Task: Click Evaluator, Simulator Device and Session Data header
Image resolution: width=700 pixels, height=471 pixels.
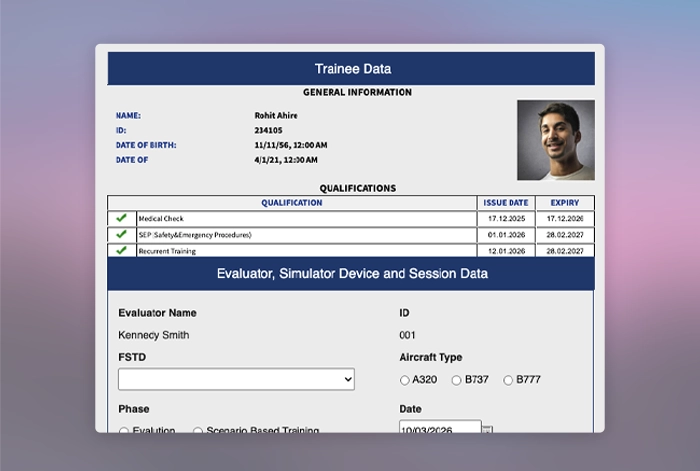Action: click(x=352, y=273)
